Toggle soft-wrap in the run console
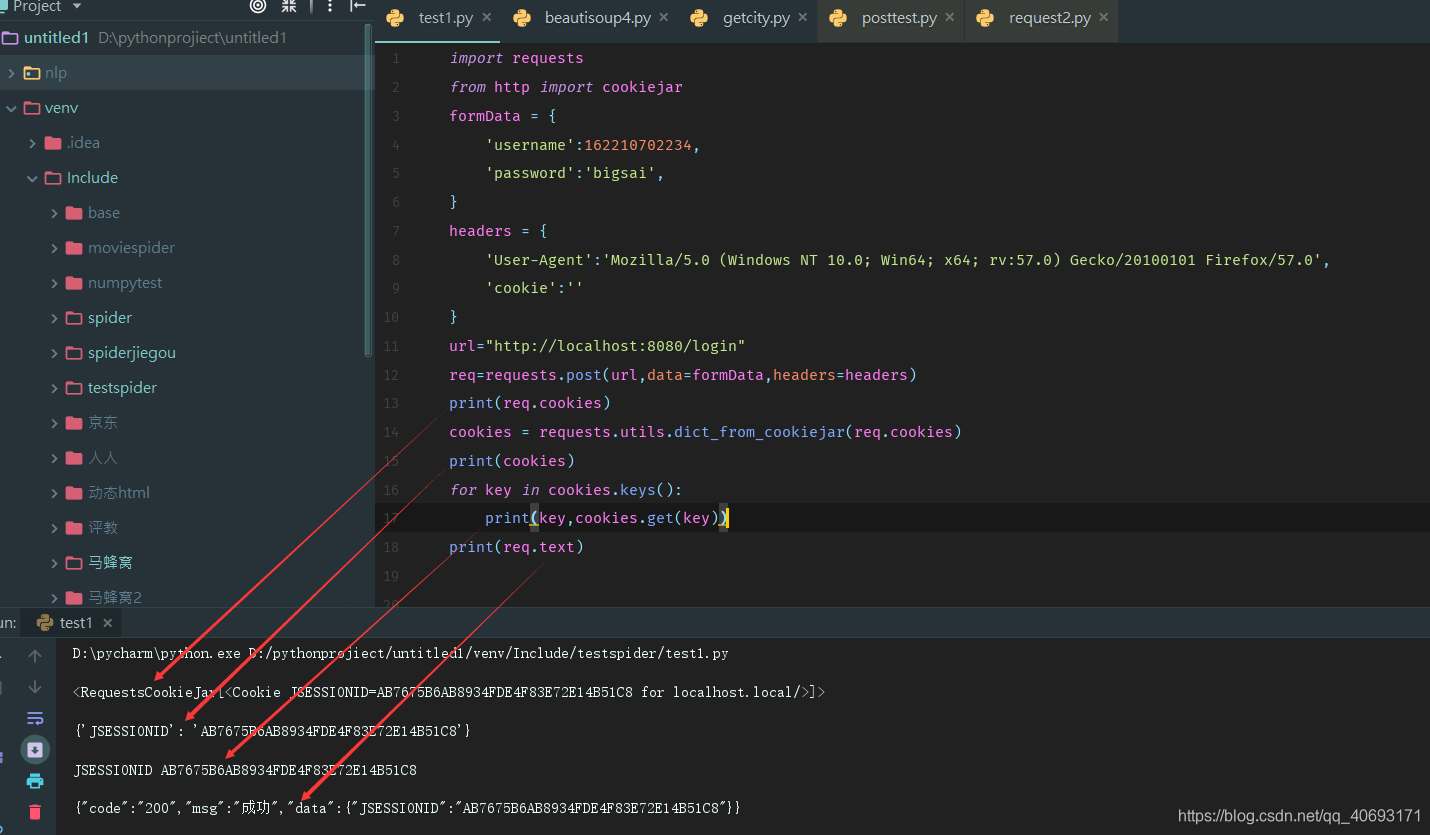Image resolution: width=1430 pixels, height=835 pixels. click(x=34, y=718)
